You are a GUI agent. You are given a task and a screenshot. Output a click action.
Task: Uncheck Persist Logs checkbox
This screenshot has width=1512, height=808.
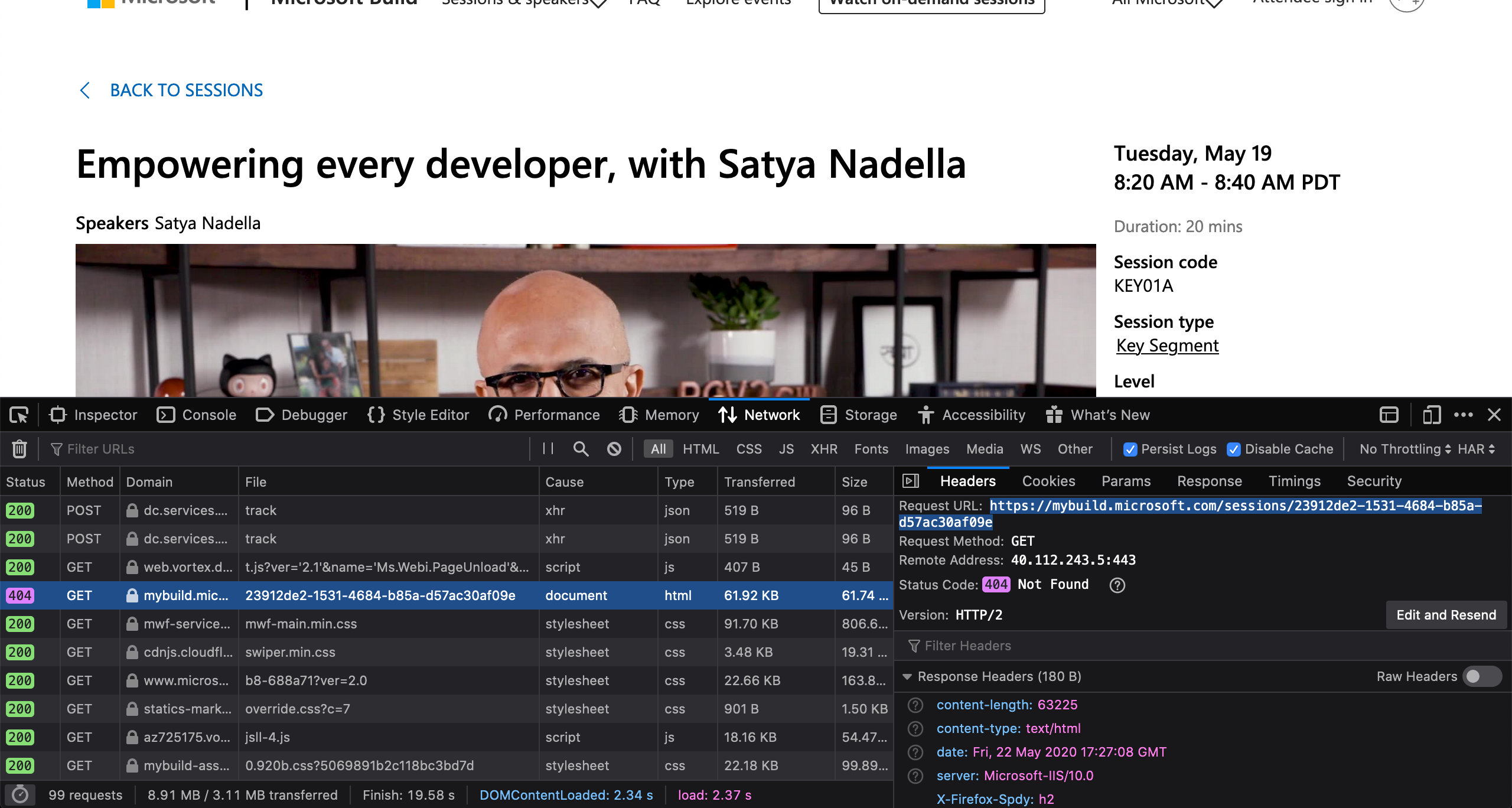coord(1130,449)
